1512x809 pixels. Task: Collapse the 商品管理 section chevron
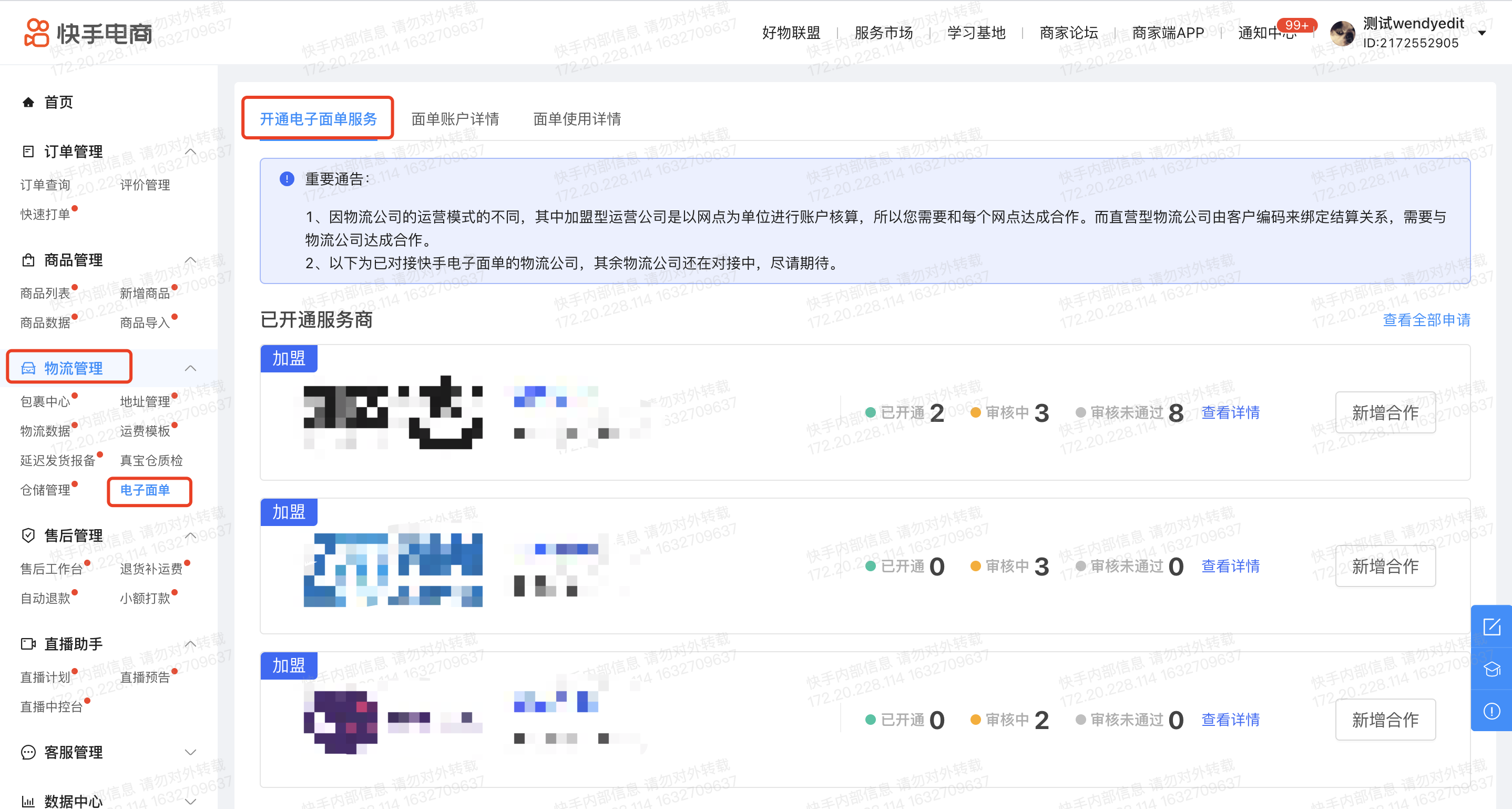[190, 259]
